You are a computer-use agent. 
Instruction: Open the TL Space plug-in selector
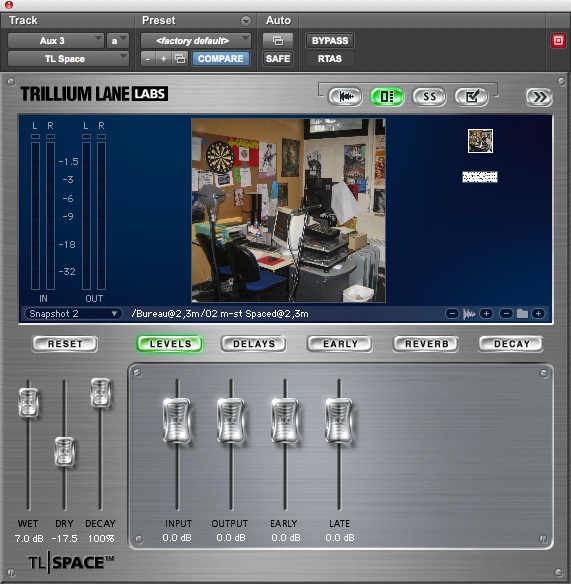[x=68, y=58]
